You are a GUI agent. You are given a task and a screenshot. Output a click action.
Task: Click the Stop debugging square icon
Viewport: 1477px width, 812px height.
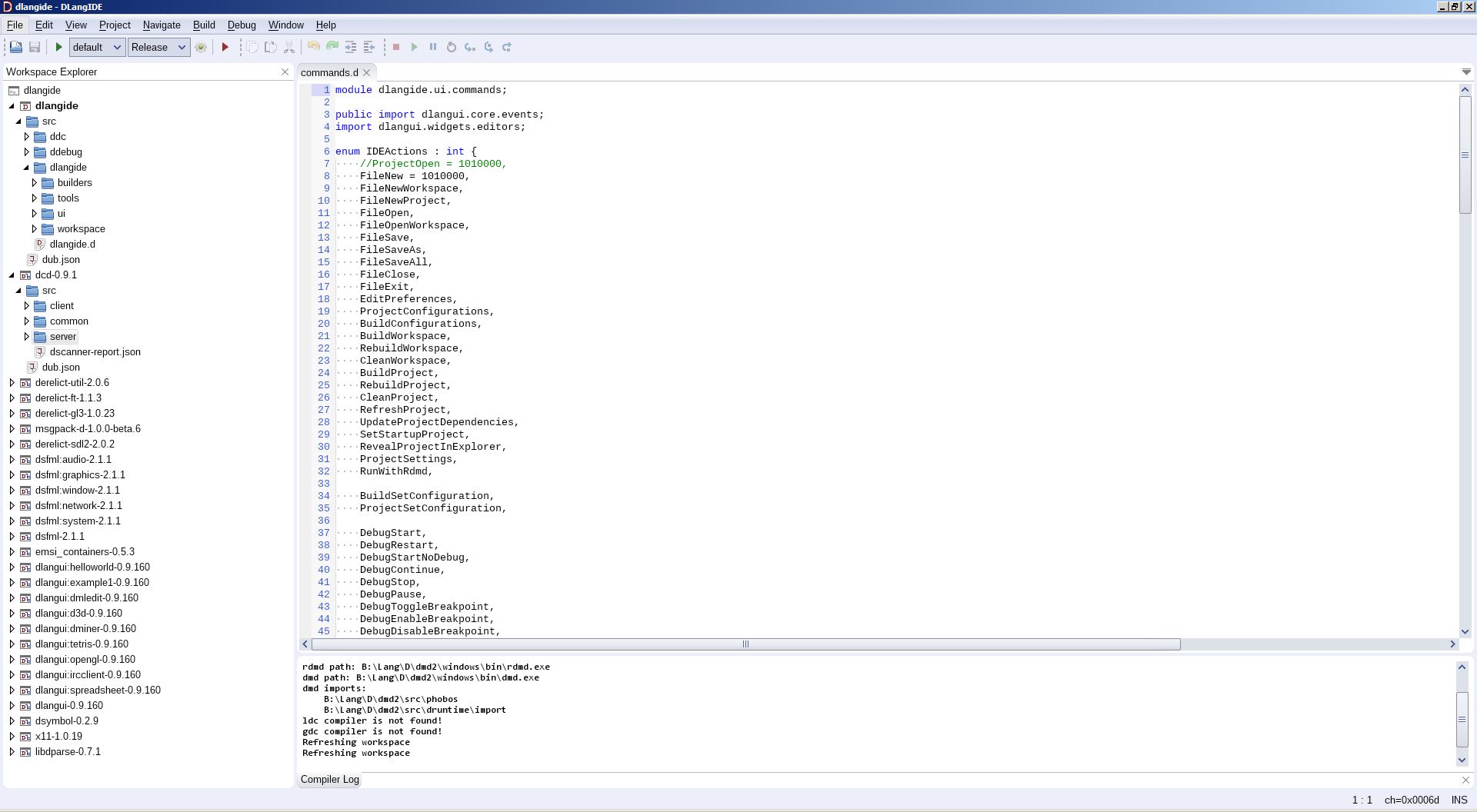pos(396,47)
